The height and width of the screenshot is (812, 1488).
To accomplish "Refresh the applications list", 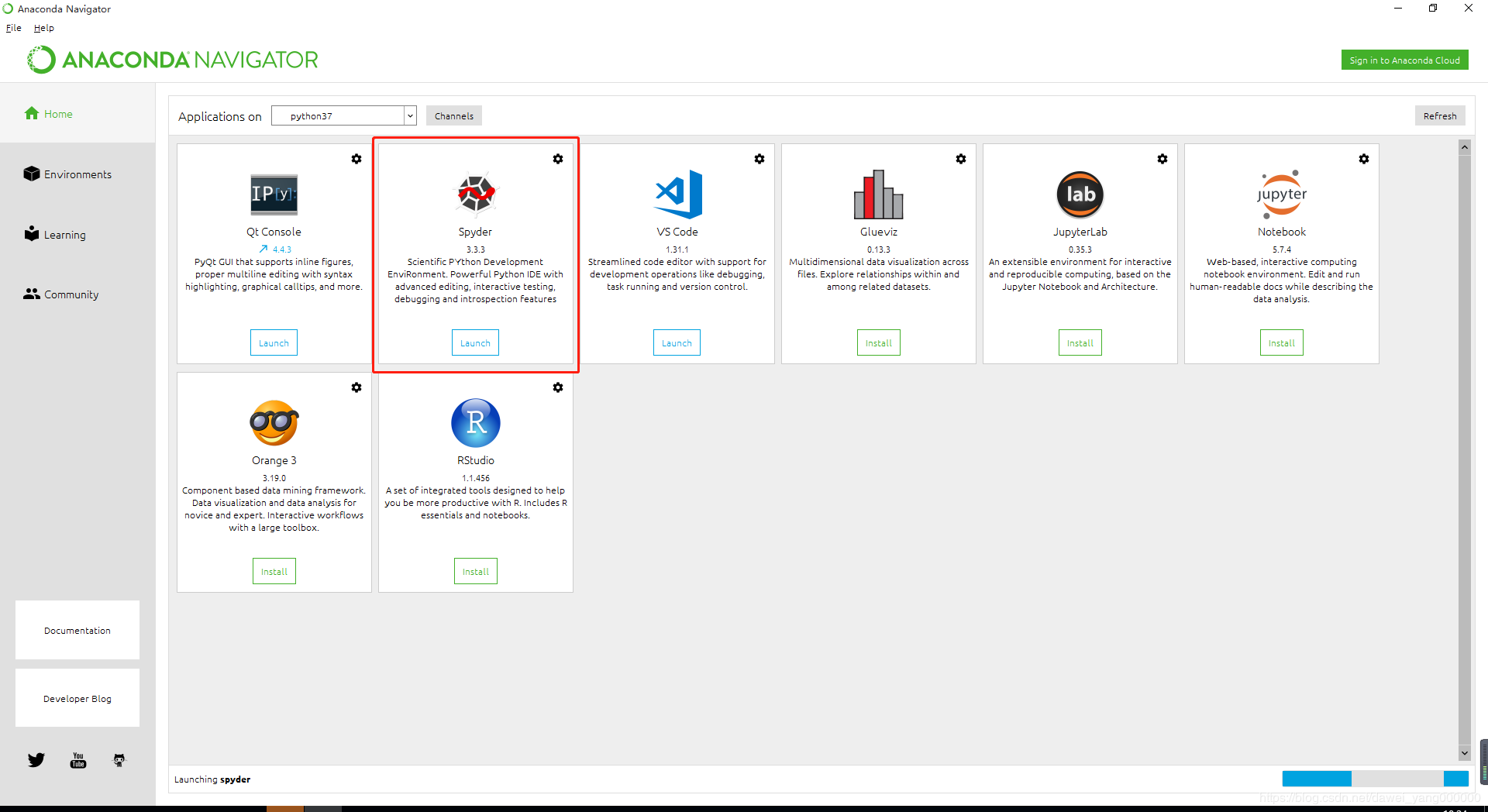I will click(1440, 115).
